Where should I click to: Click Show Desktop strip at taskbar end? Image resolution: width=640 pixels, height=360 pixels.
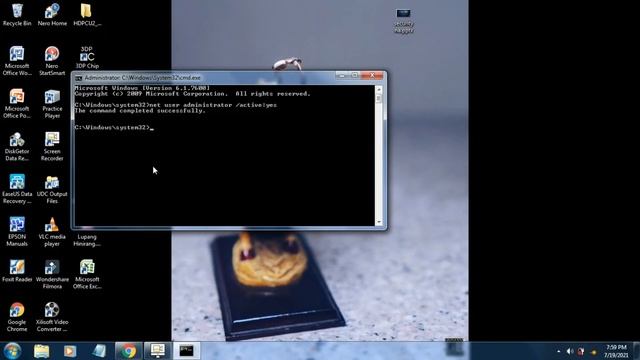tap(636, 351)
